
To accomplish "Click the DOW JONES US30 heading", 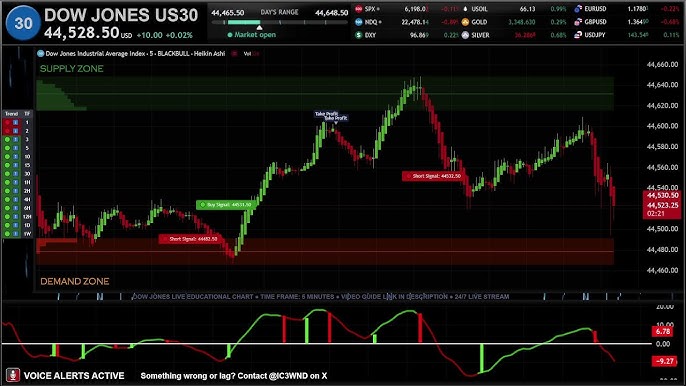I will click(x=121, y=15).
